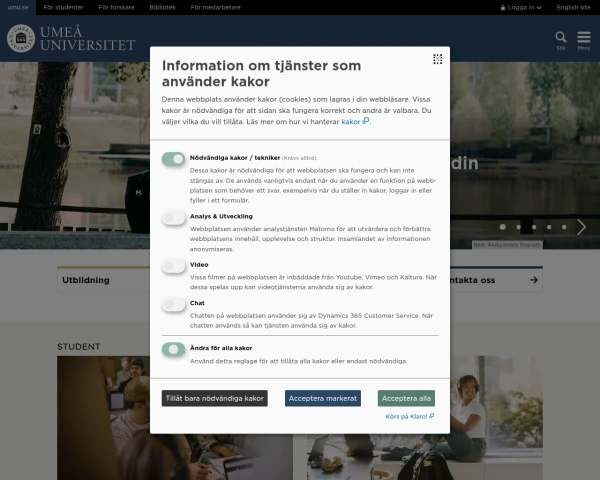Expand the Logga in dropdown
Image resolution: width=600 pixels, height=480 pixels.
tap(521, 8)
